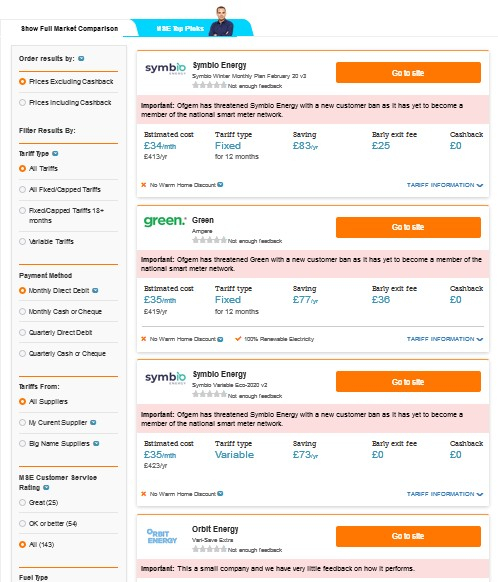
Task: Click the Symbio Energy logo in first result
Action: [165, 69]
